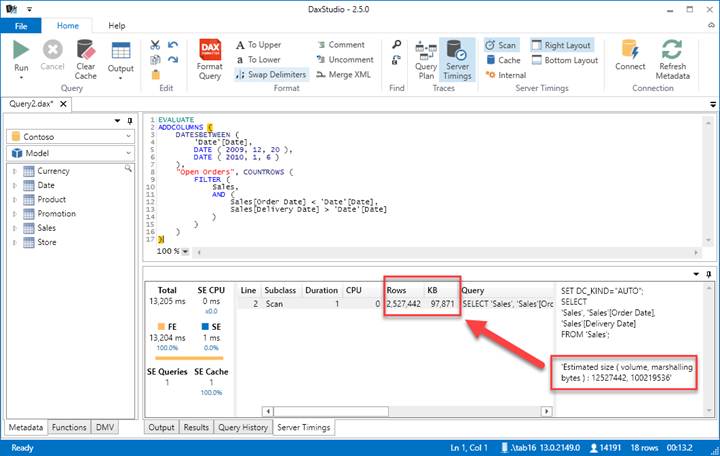The height and width of the screenshot is (456, 720).
Task: Click the Cancel query icon
Action: coord(52,50)
